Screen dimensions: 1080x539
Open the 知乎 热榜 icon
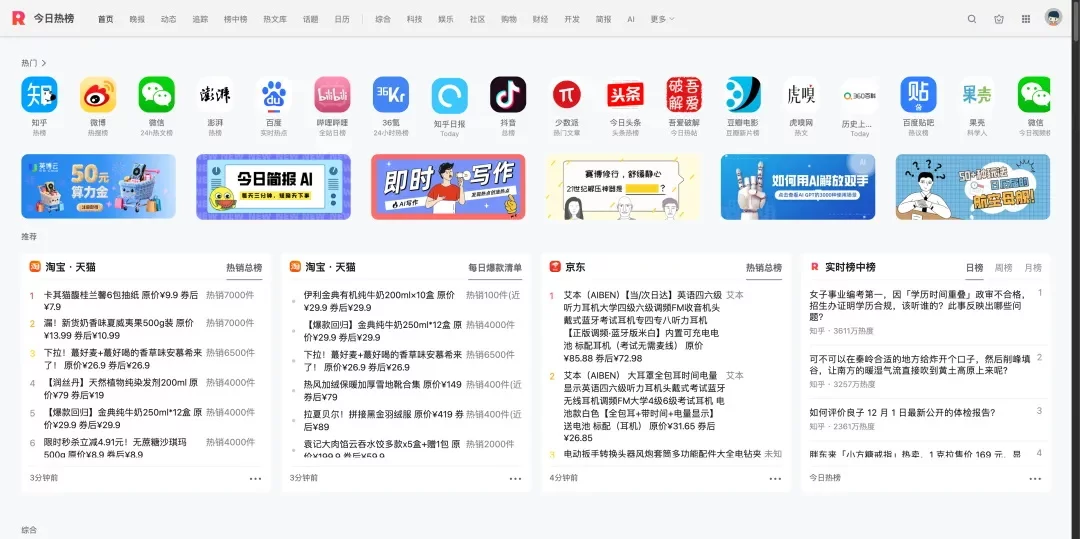[39, 95]
